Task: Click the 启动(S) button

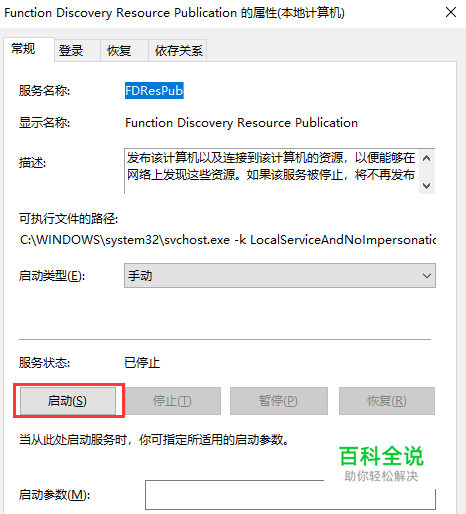Action: point(68,401)
